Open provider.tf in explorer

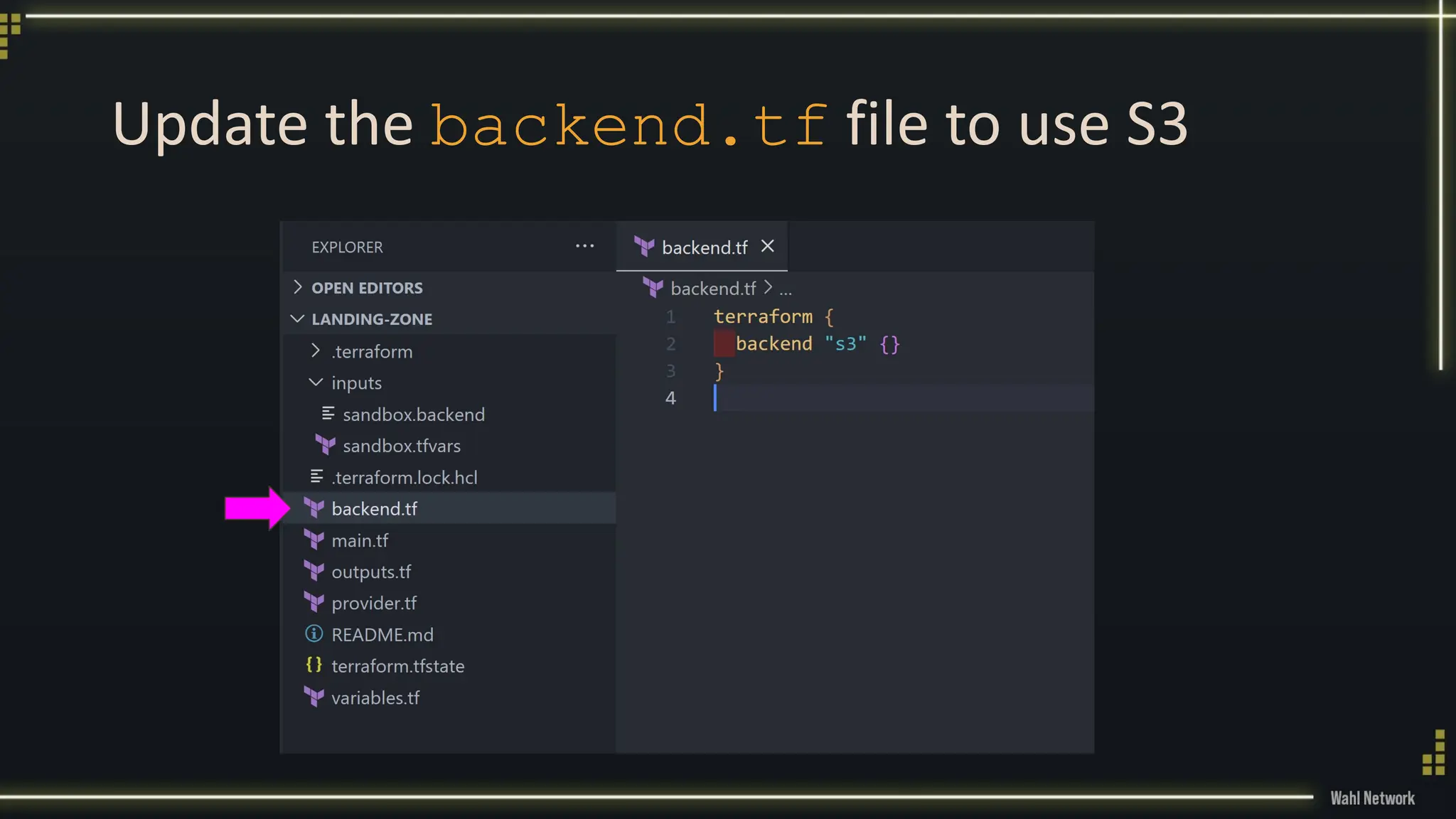374,603
